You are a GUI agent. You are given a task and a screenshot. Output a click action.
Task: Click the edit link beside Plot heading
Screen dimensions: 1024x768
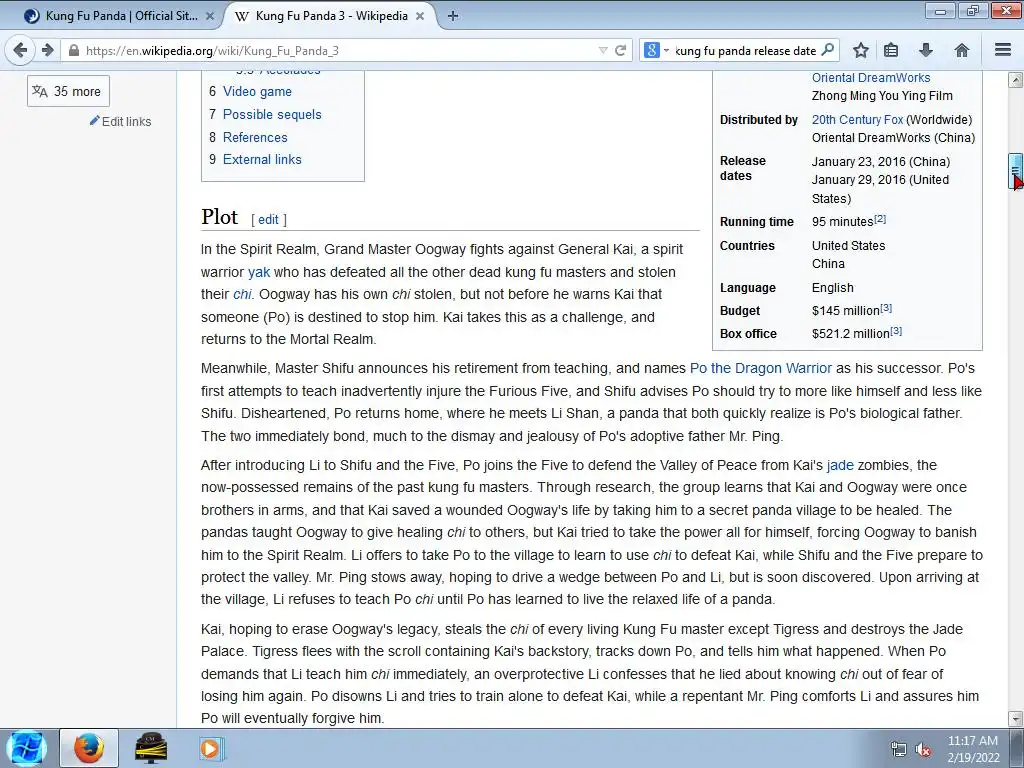tap(268, 219)
